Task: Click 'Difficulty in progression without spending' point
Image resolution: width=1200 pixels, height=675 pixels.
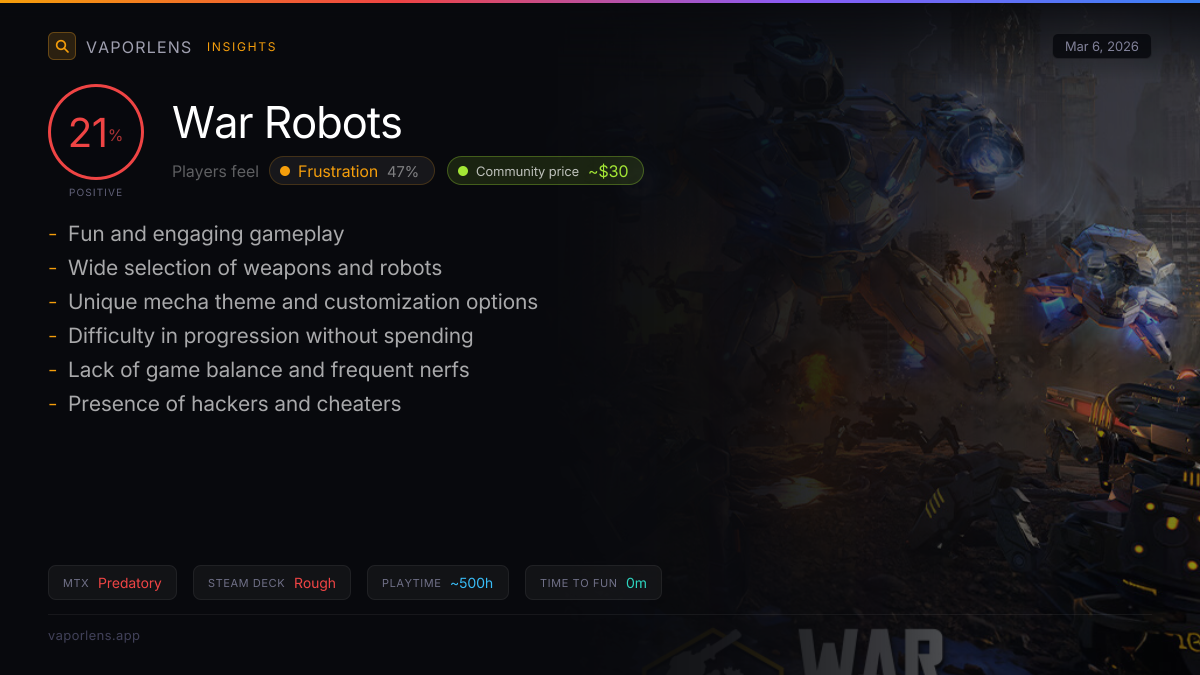Action: (x=270, y=336)
